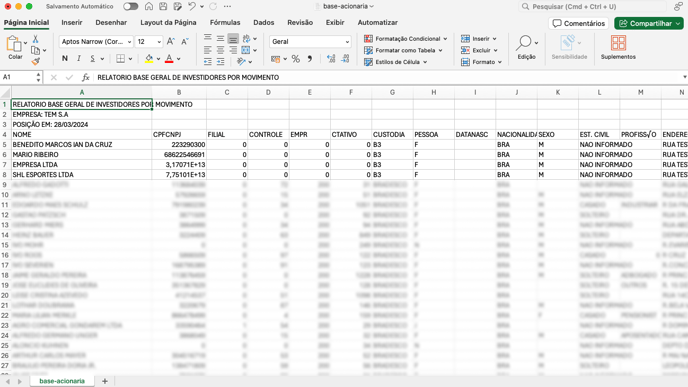The image size is (688, 387).
Task: Toggle the Salvamento Automático switch
Action: (x=130, y=7)
